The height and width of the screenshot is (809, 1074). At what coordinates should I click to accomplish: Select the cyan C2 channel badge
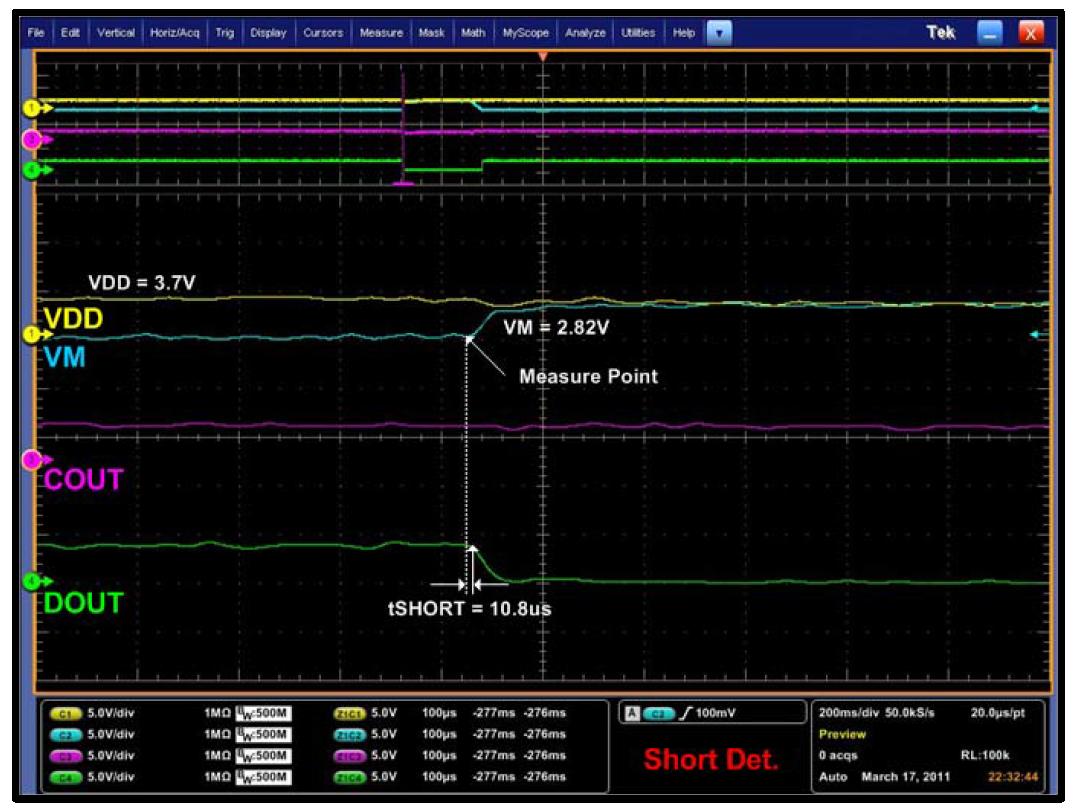[x=66, y=734]
